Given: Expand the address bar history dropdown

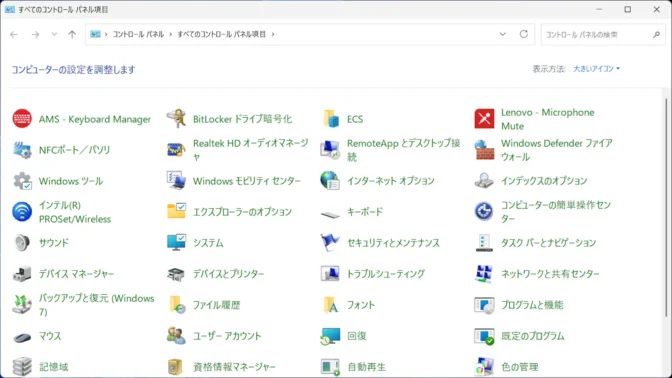Looking at the screenshot, I should point(502,34).
